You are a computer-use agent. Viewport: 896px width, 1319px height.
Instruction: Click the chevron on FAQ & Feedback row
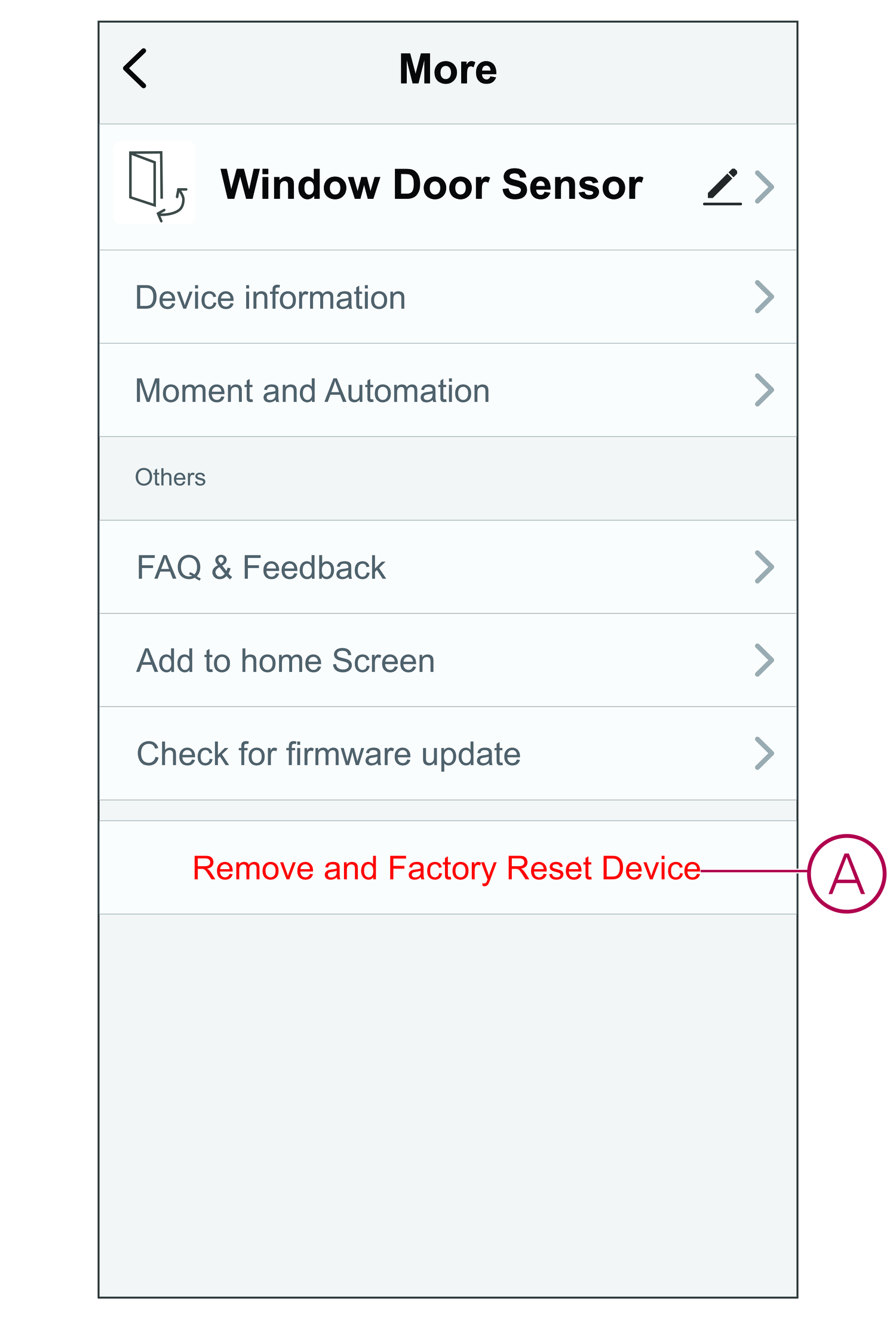(x=765, y=567)
